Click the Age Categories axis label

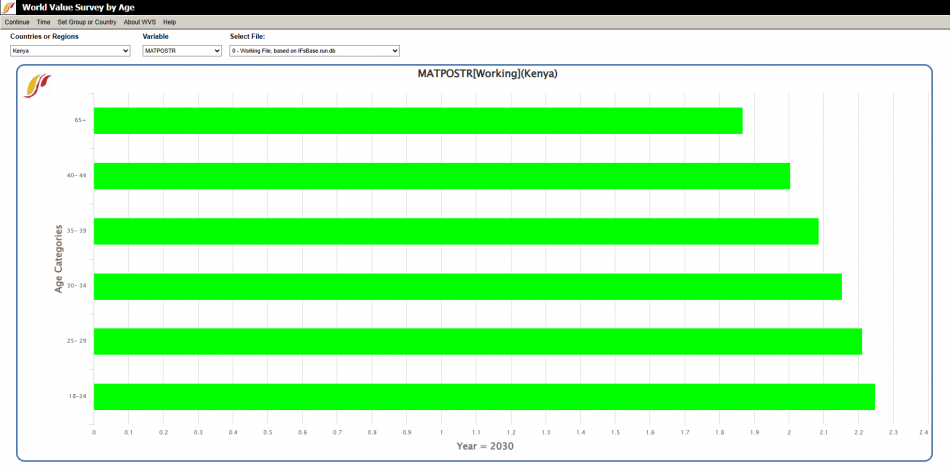coord(59,258)
